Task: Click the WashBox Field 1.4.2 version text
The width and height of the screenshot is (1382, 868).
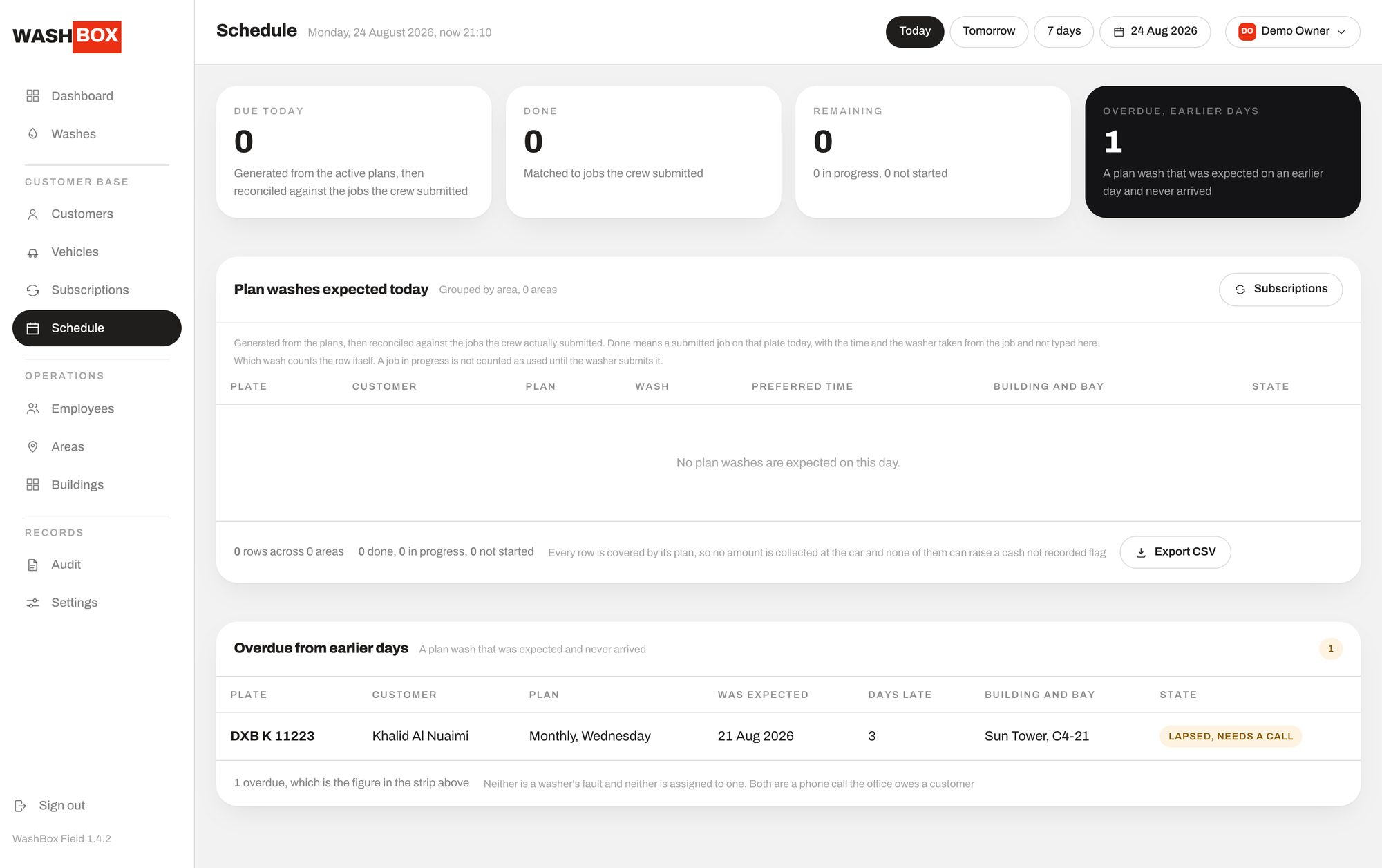Action: [61, 839]
